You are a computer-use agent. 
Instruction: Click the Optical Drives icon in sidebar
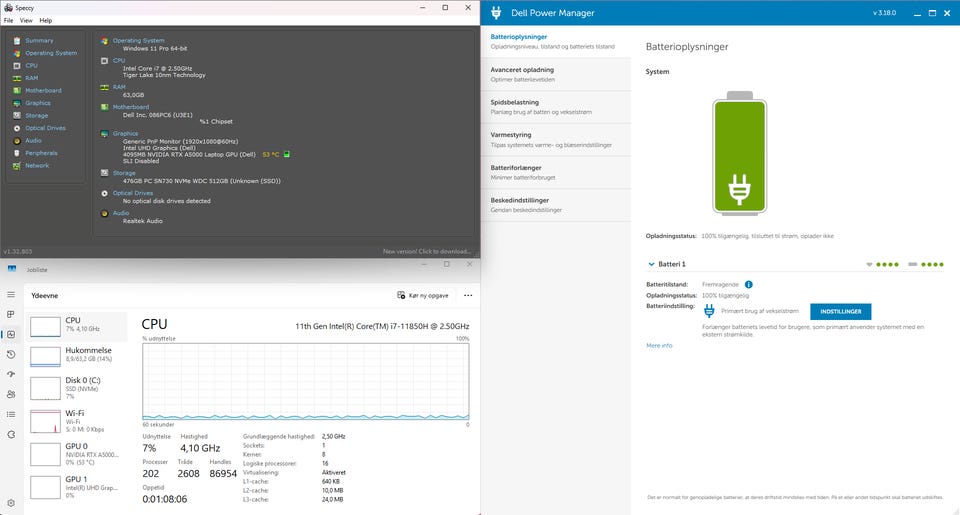pos(17,128)
